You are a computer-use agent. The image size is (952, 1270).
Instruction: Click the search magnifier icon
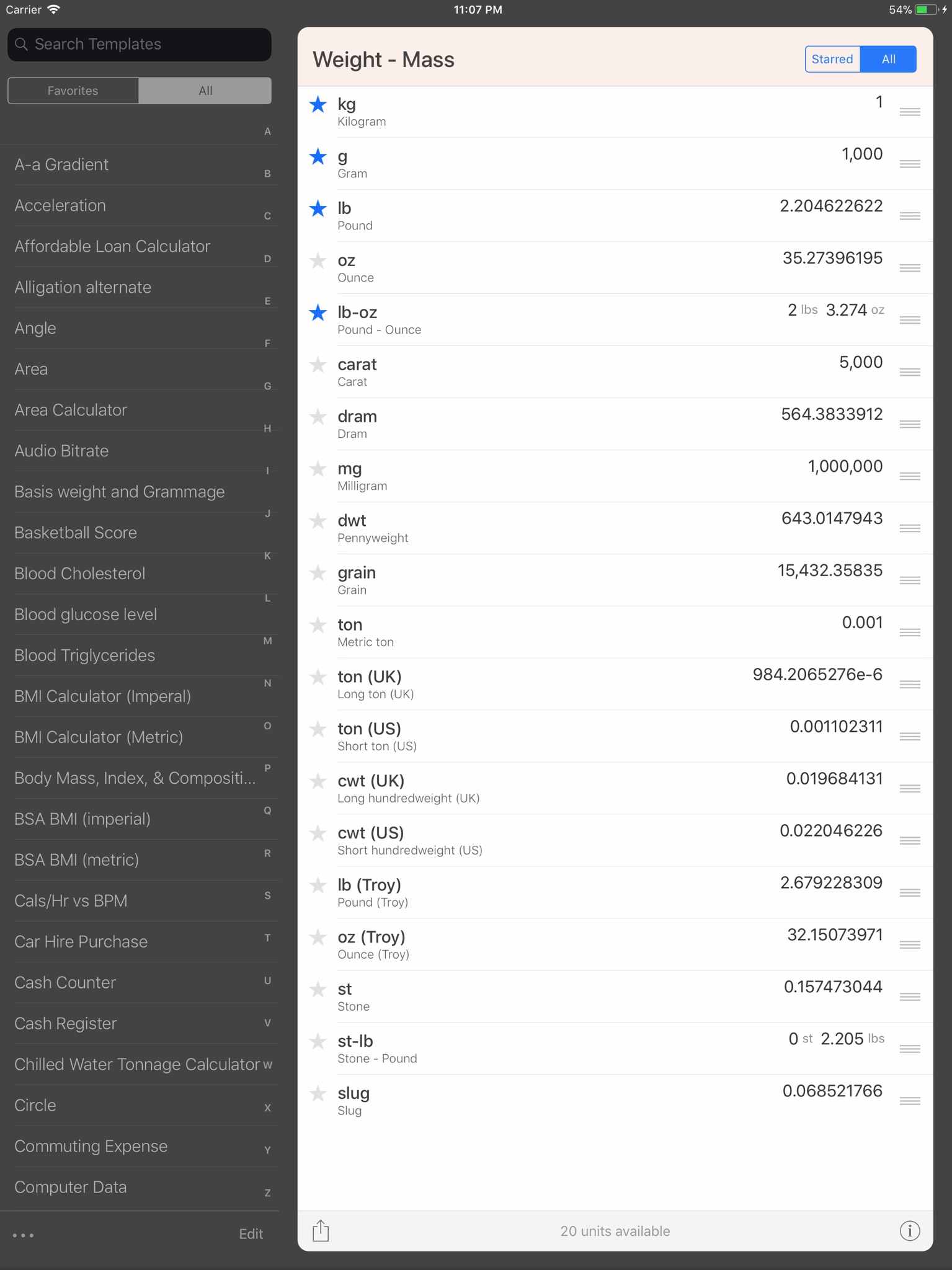point(22,44)
